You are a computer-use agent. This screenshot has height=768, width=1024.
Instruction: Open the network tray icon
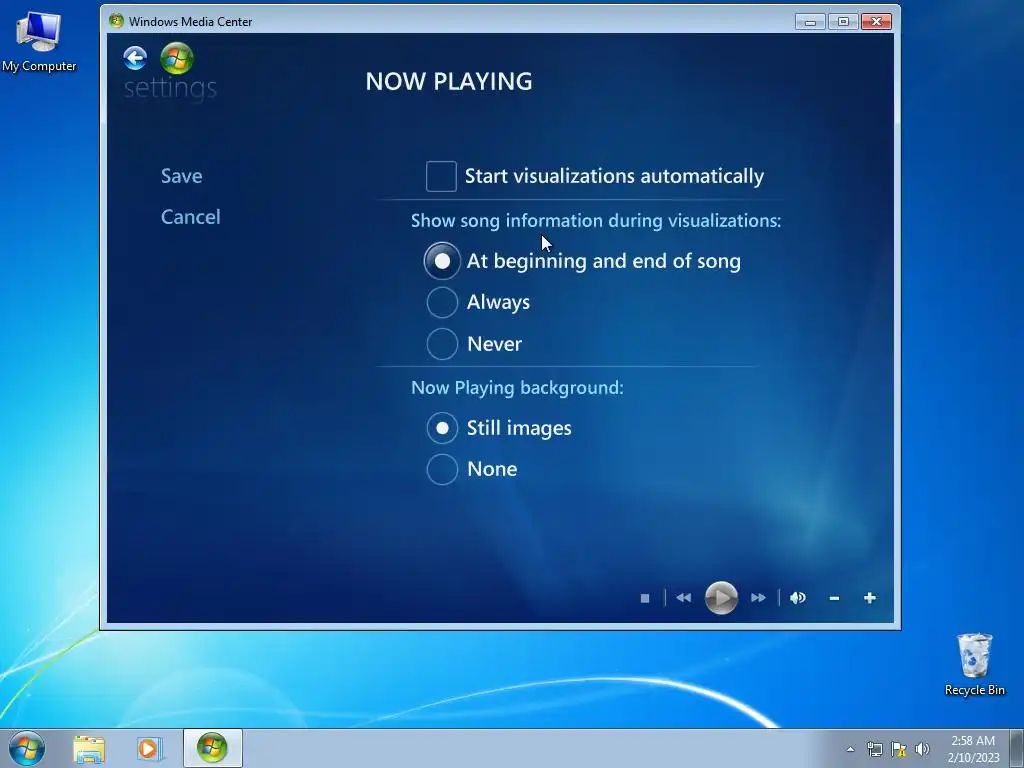[x=874, y=749]
